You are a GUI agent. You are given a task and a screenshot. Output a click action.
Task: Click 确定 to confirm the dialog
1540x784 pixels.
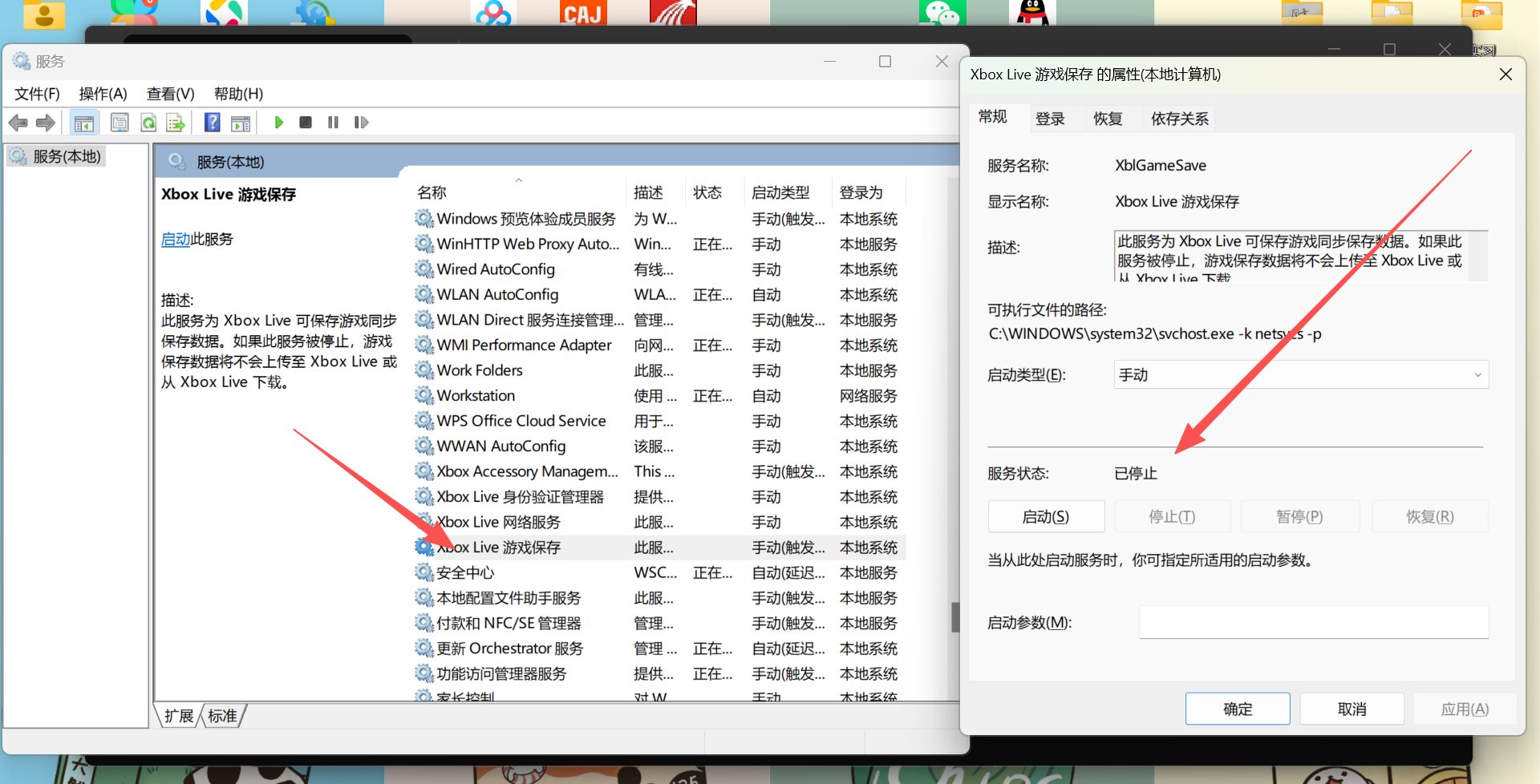[1238, 709]
